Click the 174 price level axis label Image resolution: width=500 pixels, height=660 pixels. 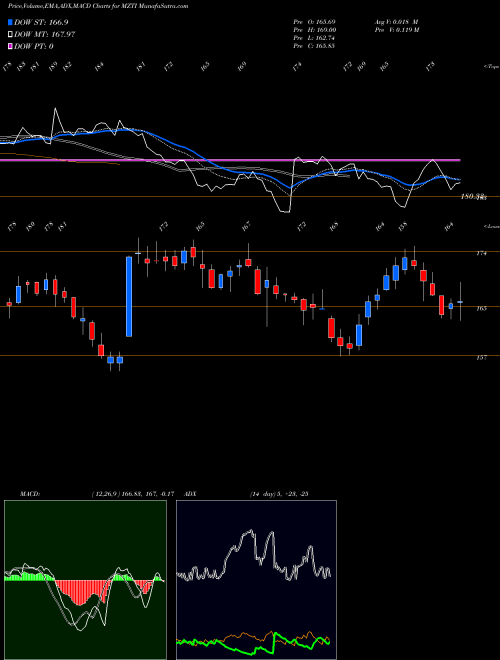coord(482,253)
